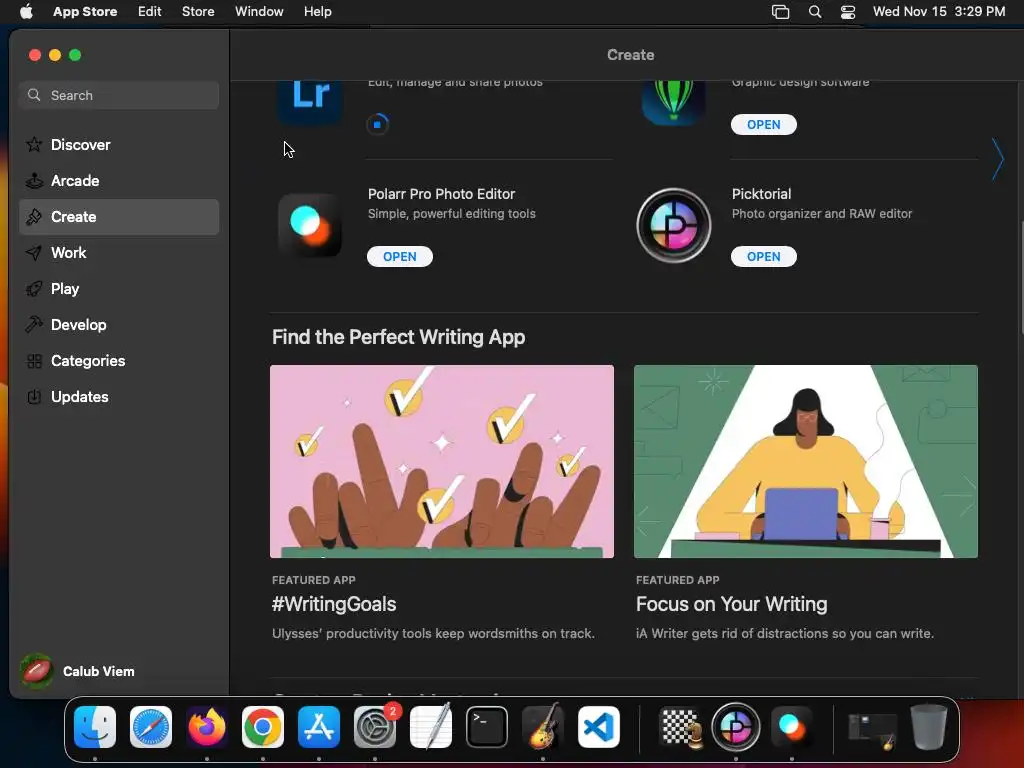
Task: Click the Search field in sidebar
Action: pyautogui.click(x=119, y=95)
